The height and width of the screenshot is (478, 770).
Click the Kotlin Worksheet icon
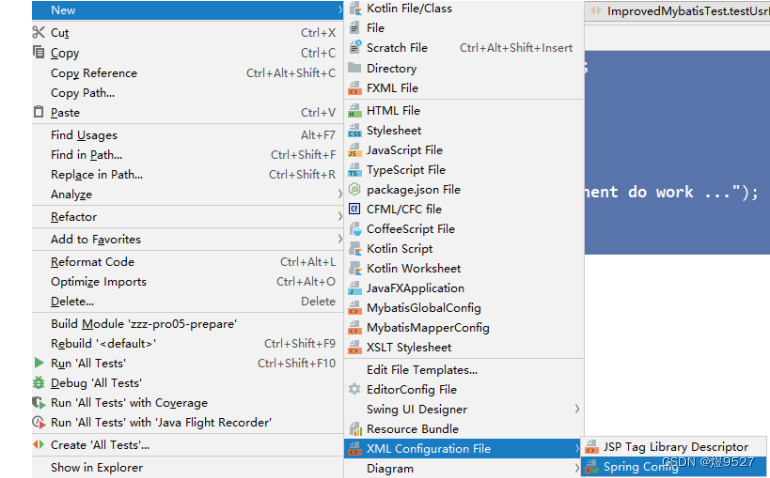tap(355, 268)
